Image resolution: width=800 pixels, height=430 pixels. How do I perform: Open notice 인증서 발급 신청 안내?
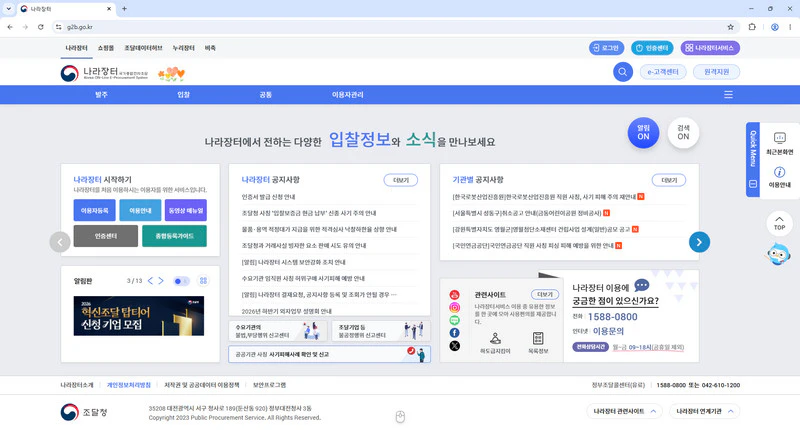pos(268,197)
